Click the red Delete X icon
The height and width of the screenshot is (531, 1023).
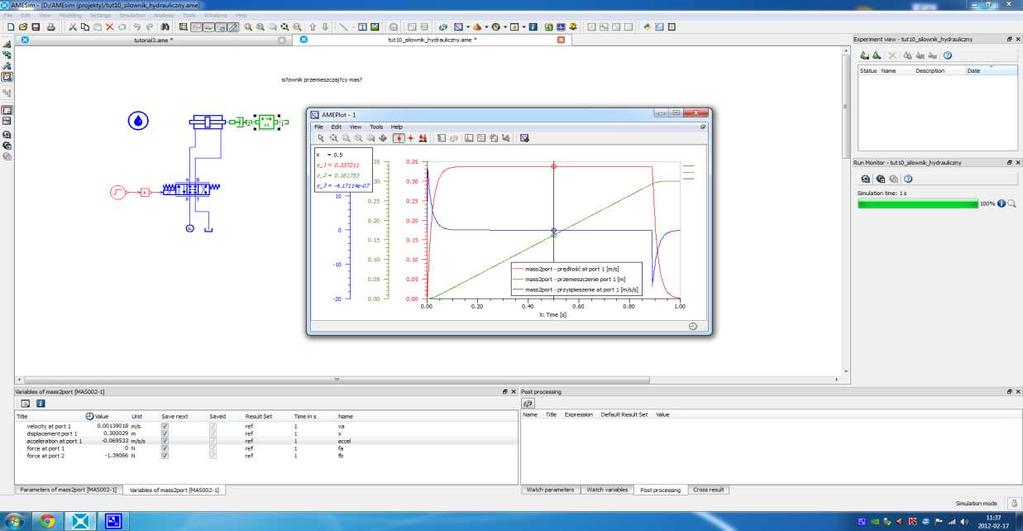(110, 27)
